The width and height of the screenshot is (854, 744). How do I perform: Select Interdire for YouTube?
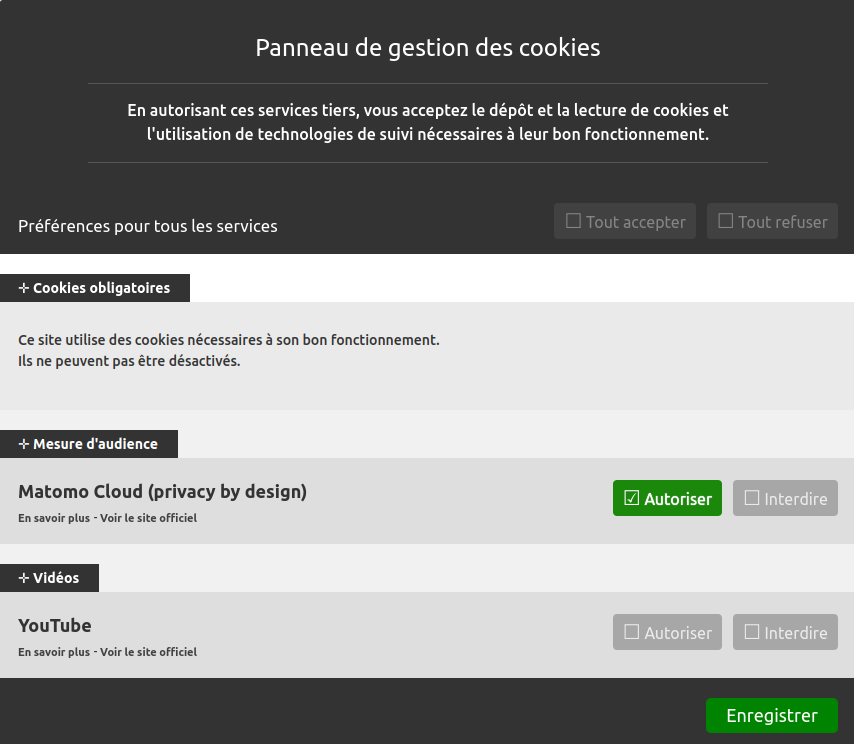(x=785, y=632)
